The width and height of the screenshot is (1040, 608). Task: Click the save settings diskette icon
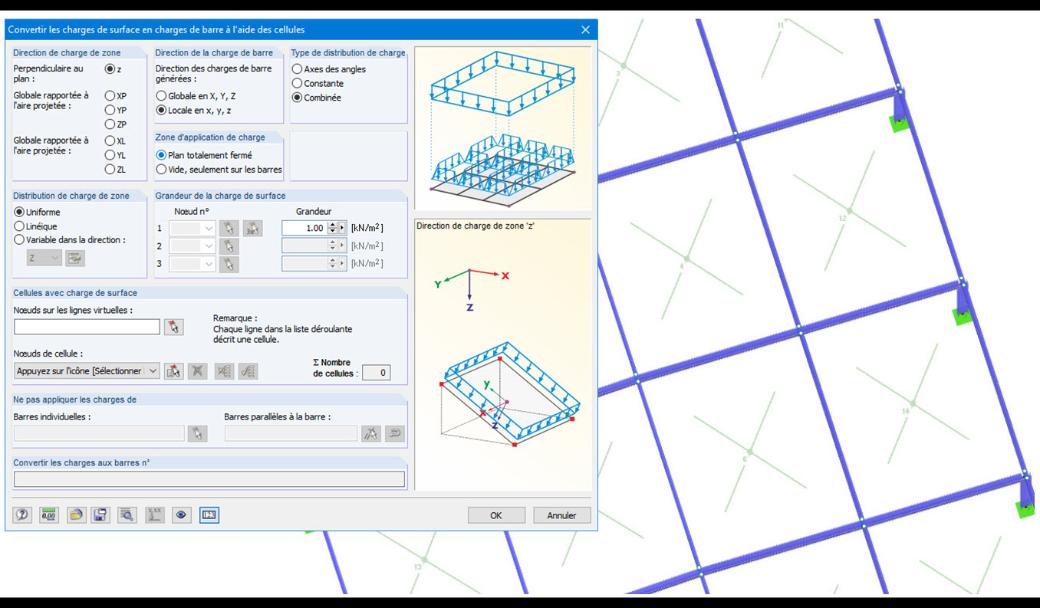pos(100,515)
